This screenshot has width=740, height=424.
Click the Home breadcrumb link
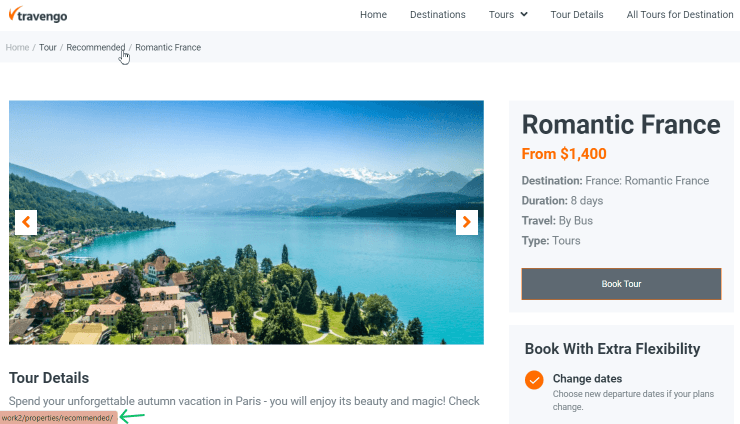click(x=17, y=47)
